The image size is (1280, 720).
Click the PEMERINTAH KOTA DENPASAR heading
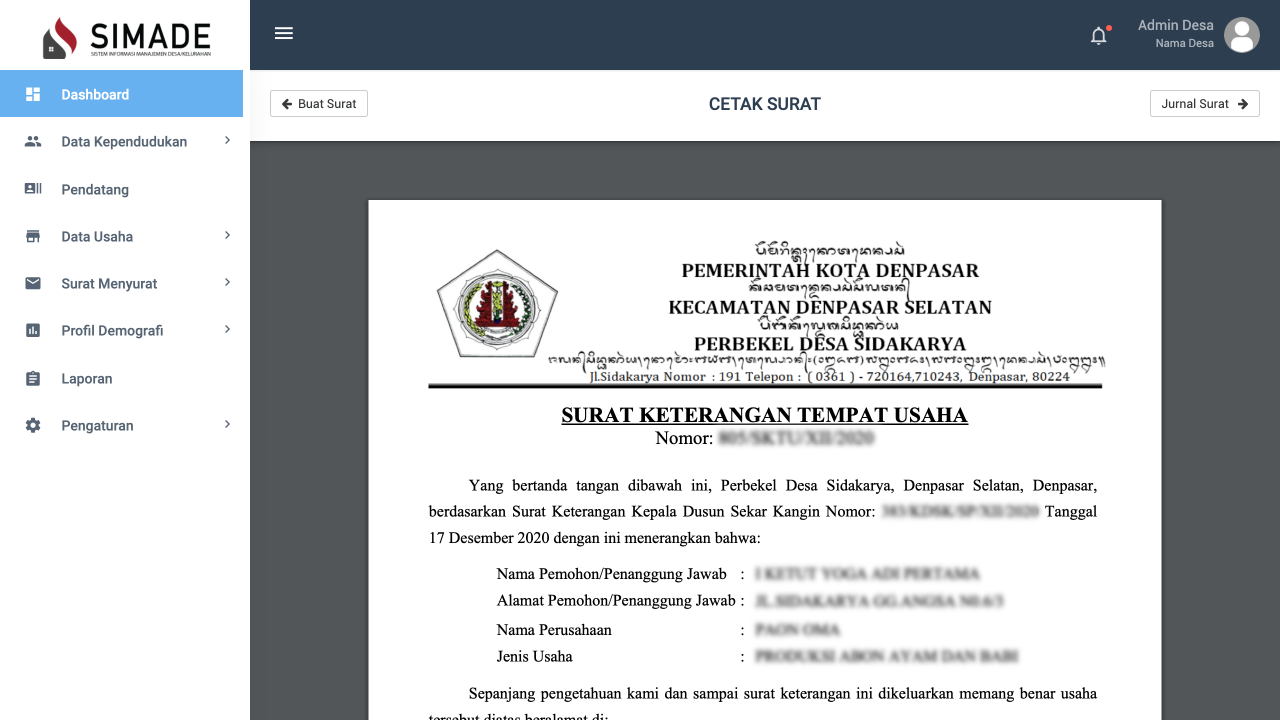coord(830,271)
